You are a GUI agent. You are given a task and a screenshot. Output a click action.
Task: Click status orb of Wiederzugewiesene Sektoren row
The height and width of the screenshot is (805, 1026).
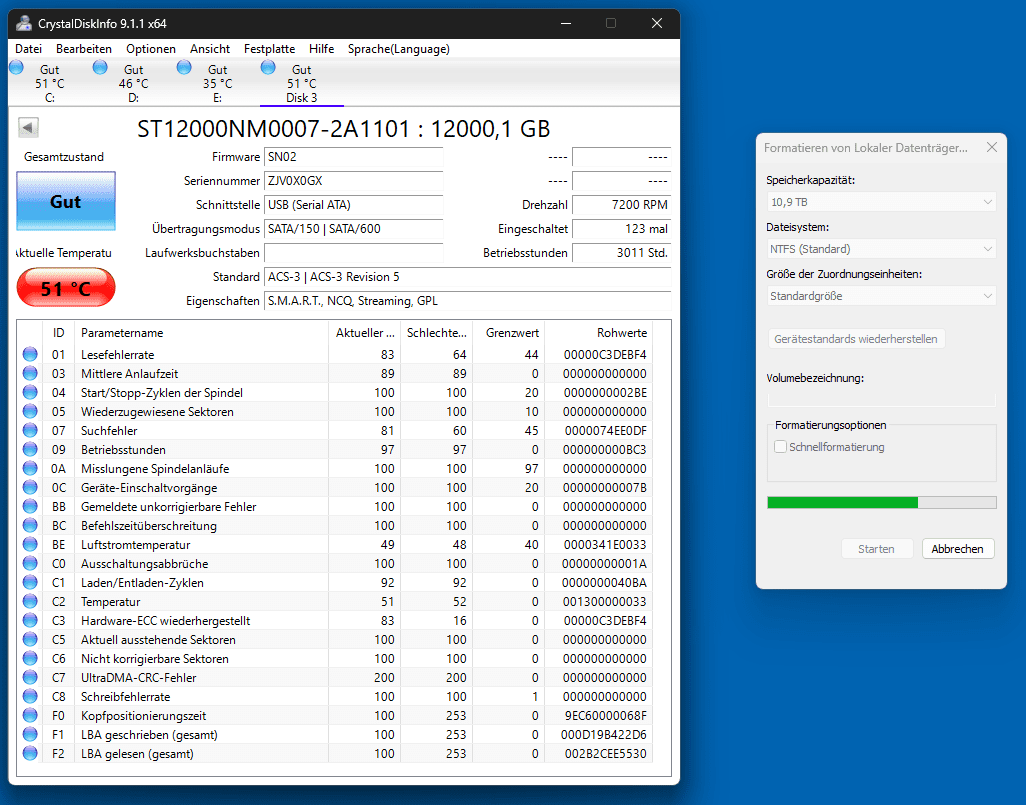pos(30,411)
